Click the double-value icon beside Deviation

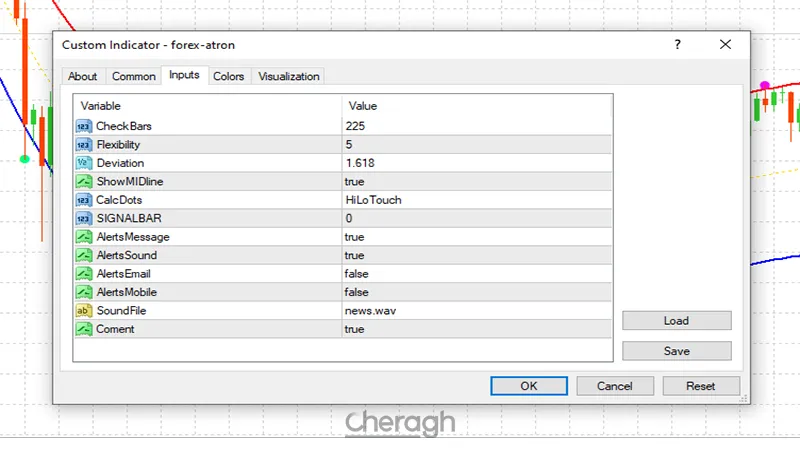pyautogui.click(x=84, y=163)
